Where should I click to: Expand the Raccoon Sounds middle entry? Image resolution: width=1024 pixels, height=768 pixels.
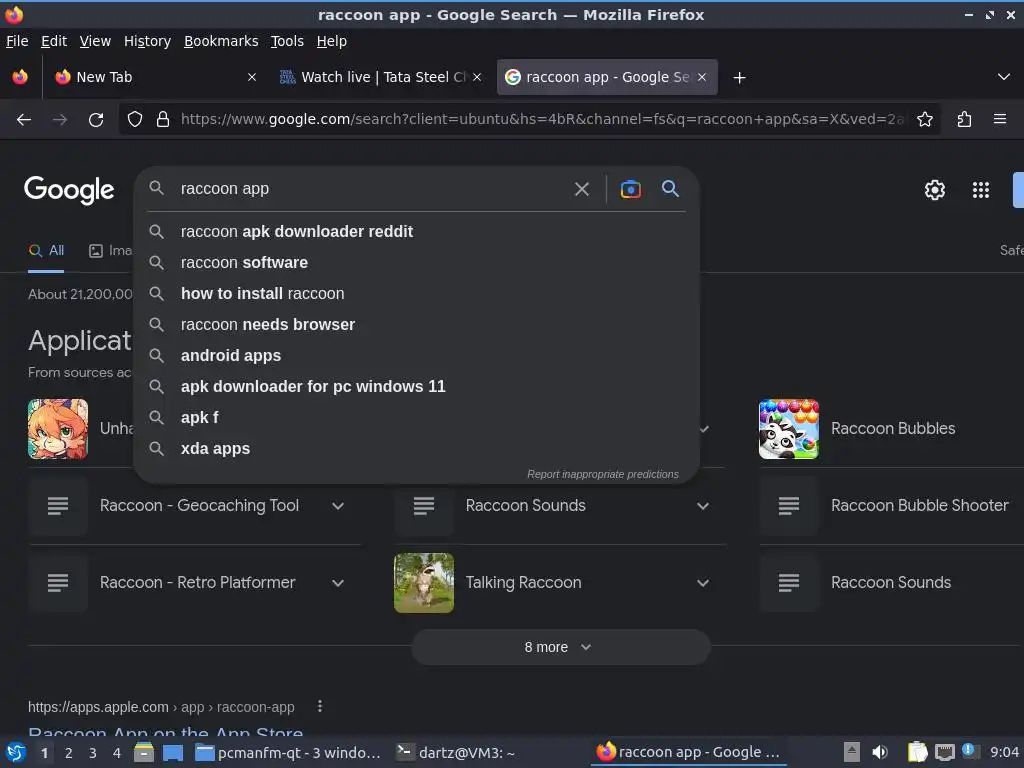tap(703, 506)
